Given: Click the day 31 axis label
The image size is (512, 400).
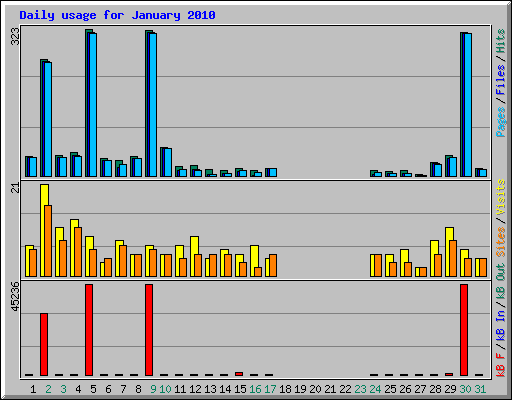Looking at the screenshot, I should pyautogui.click(x=480, y=389).
